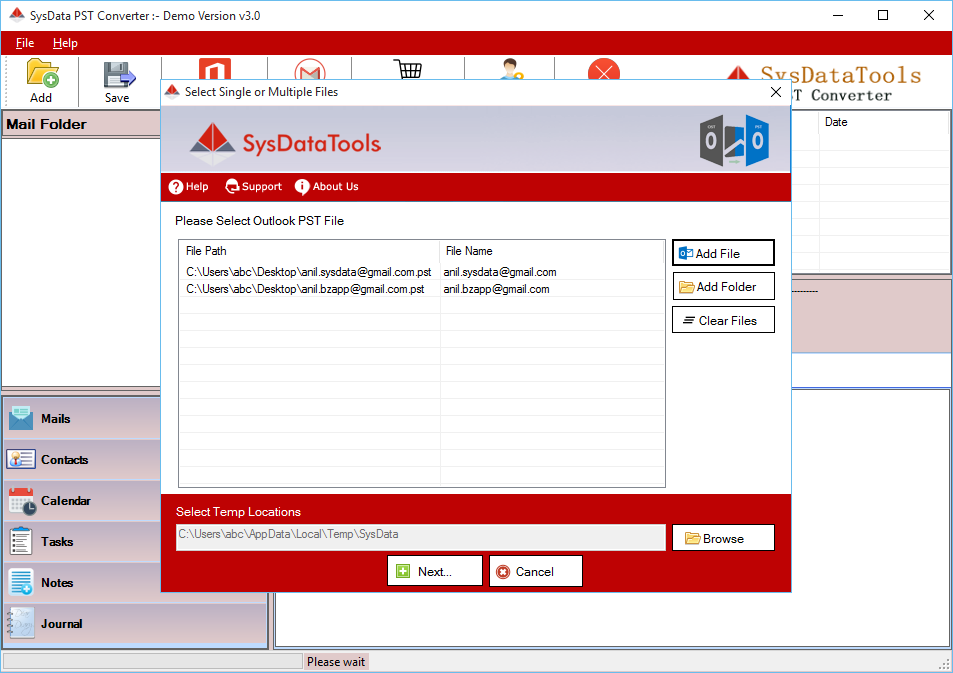Click the SysDataTools logo in dialog banner
953x673 pixels.
(286, 143)
